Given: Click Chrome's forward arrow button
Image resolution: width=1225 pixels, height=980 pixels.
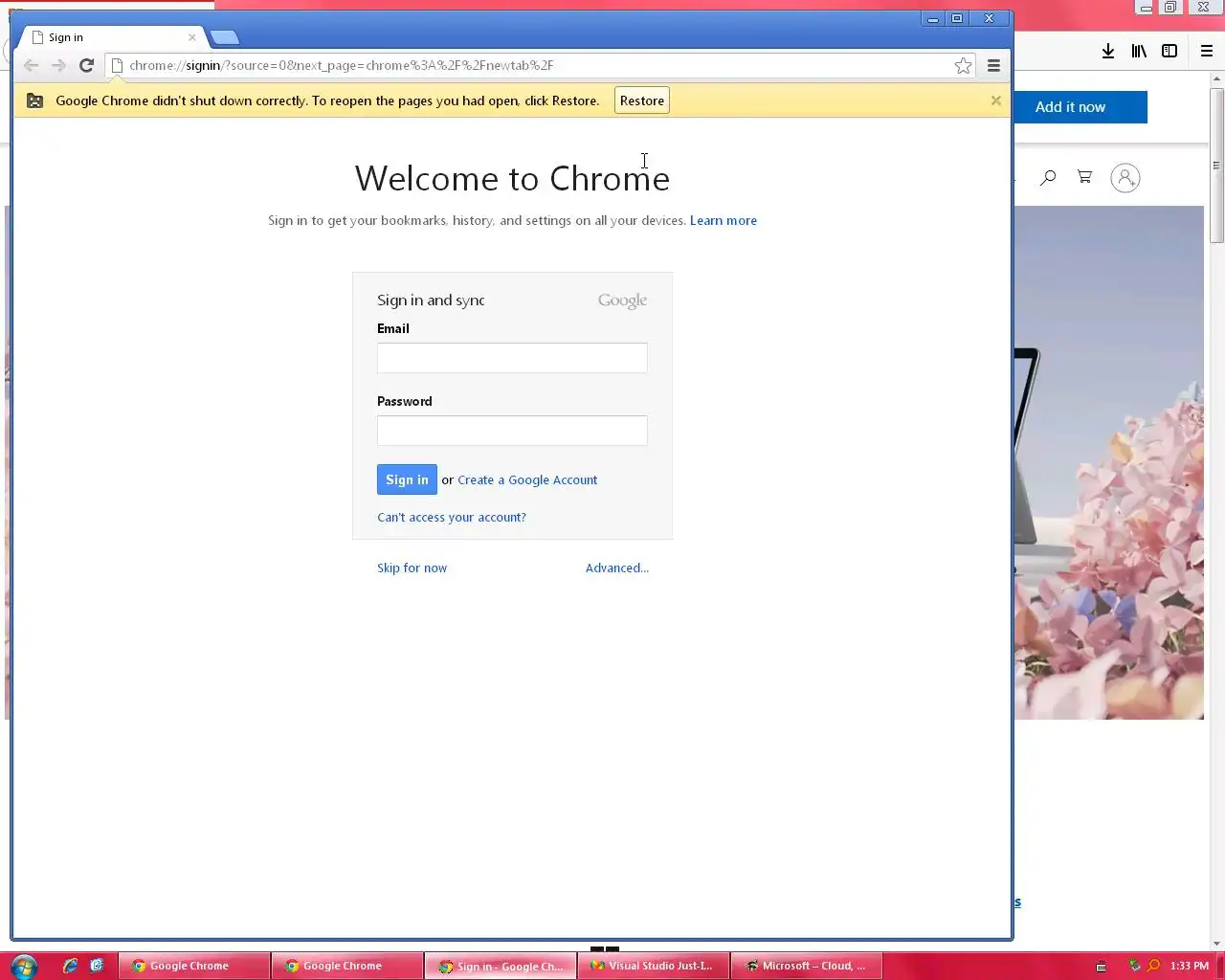Looking at the screenshot, I should (x=58, y=65).
